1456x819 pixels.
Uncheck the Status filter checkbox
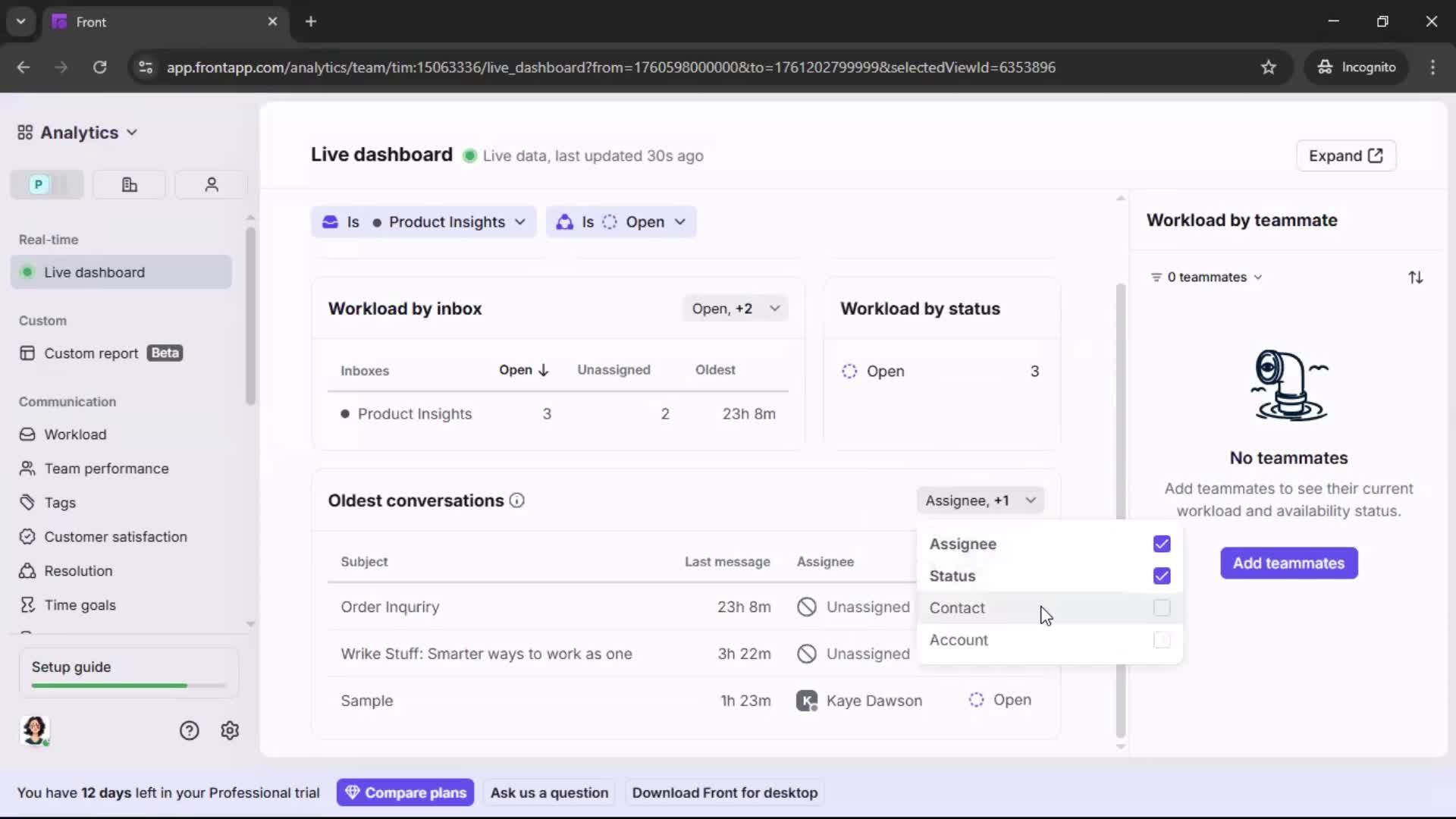click(1162, 576)
